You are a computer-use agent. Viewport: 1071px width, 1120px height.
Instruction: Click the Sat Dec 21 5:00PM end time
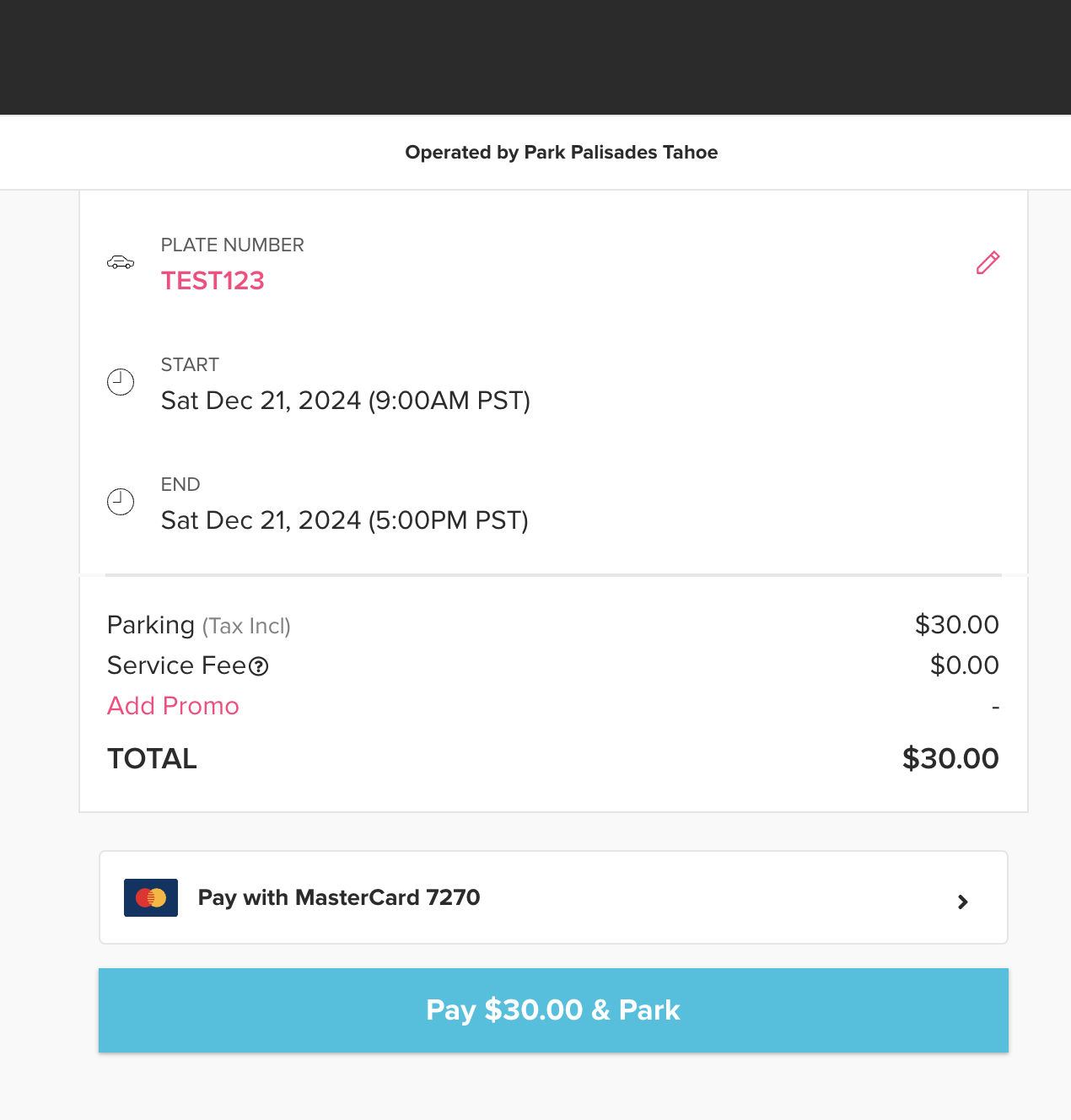(x=344, y=520)
